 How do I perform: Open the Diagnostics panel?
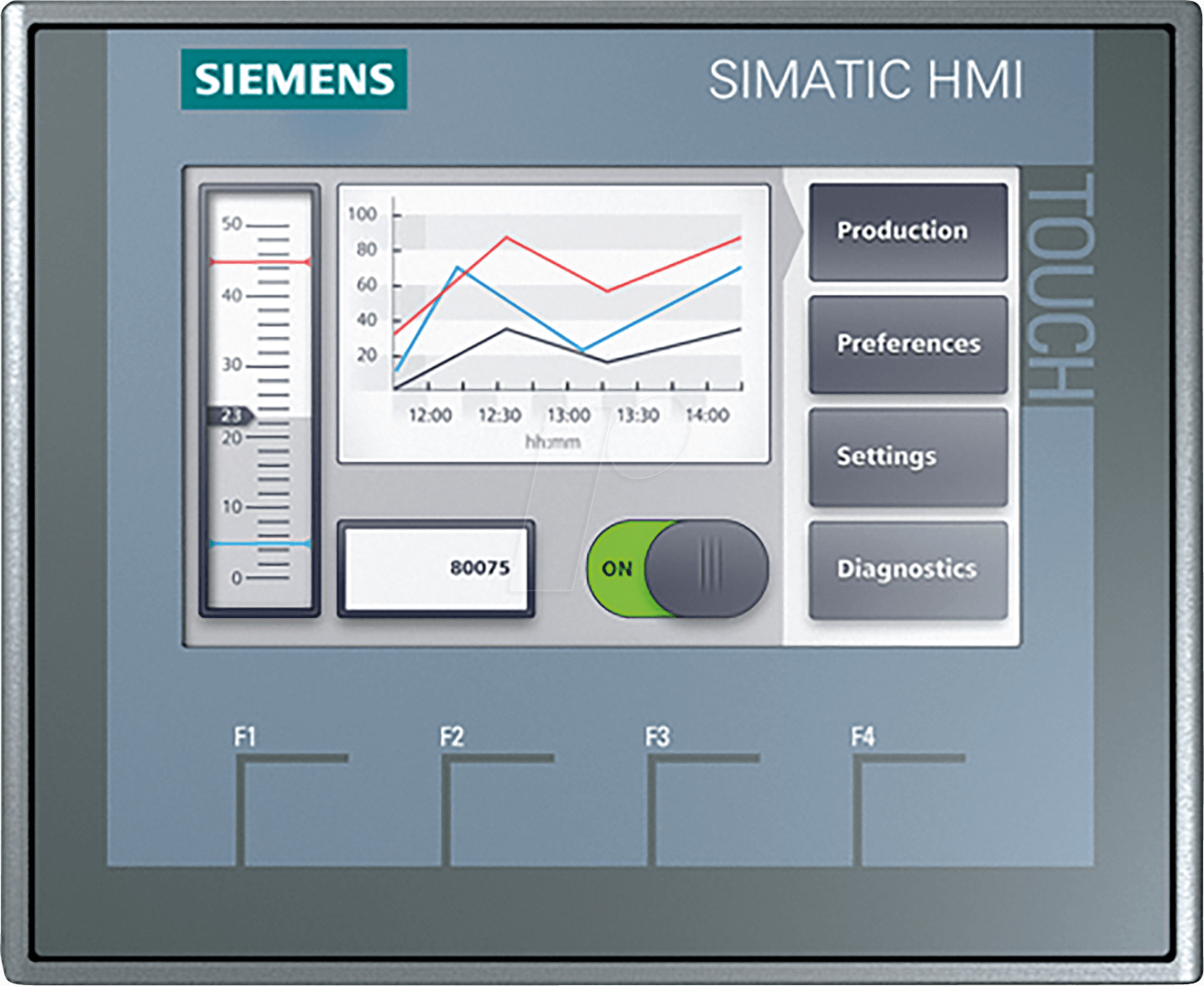click(907, 569)
